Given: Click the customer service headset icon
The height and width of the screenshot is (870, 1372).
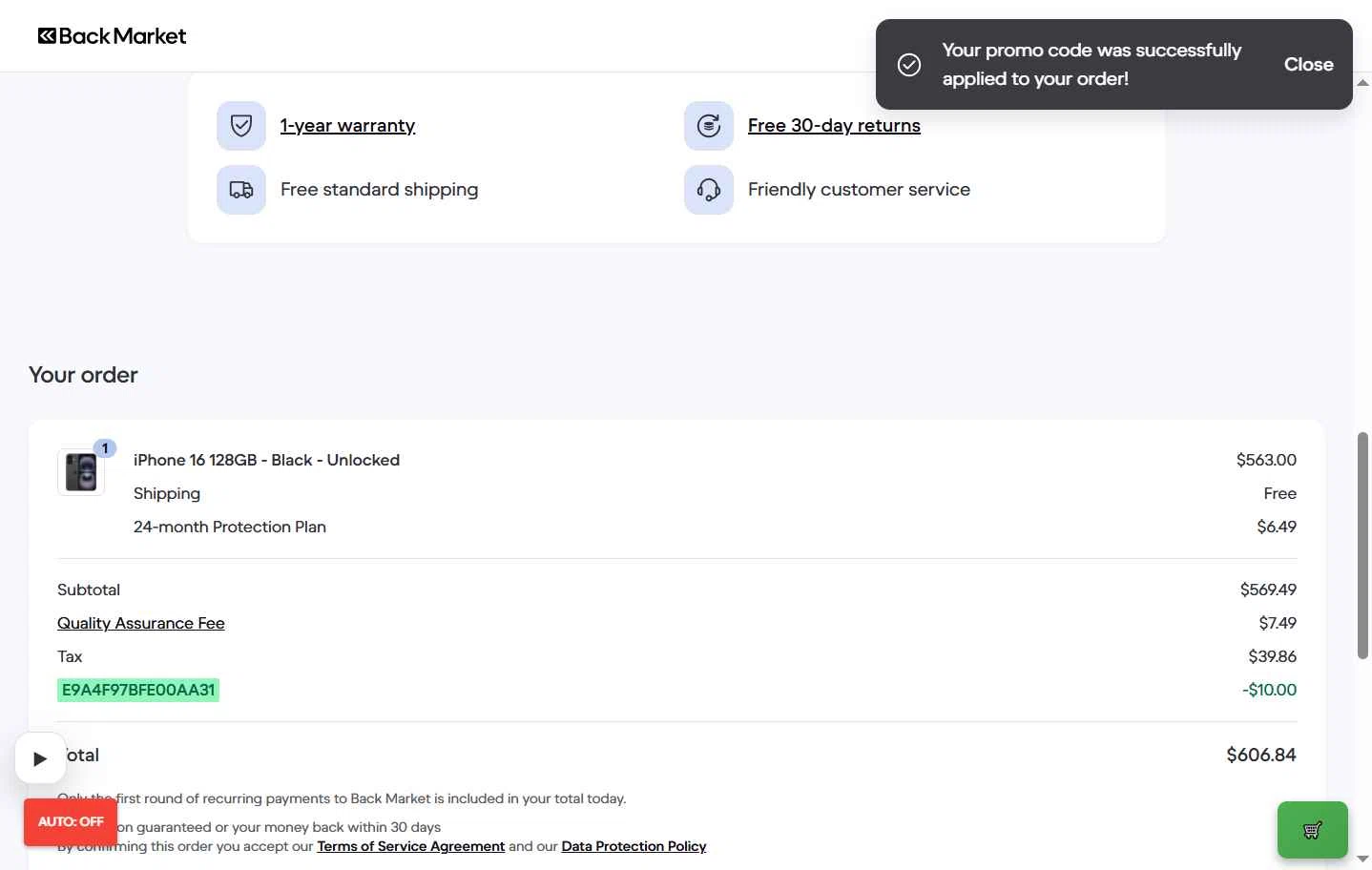Looking at the screenshot, I should coord(709,190).
